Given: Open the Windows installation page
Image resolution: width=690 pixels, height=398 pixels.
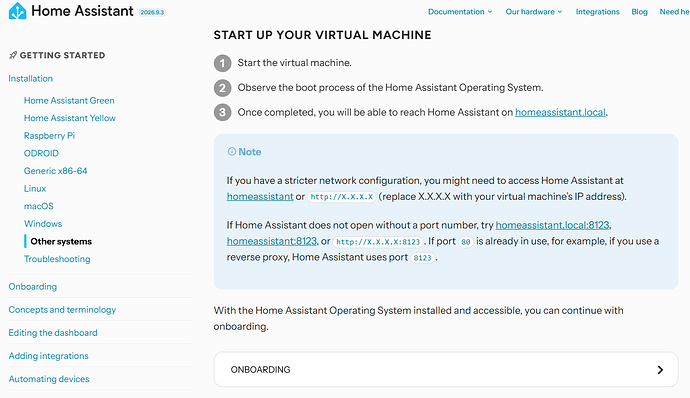Looking at the screenshot, I should pos(43,224).
